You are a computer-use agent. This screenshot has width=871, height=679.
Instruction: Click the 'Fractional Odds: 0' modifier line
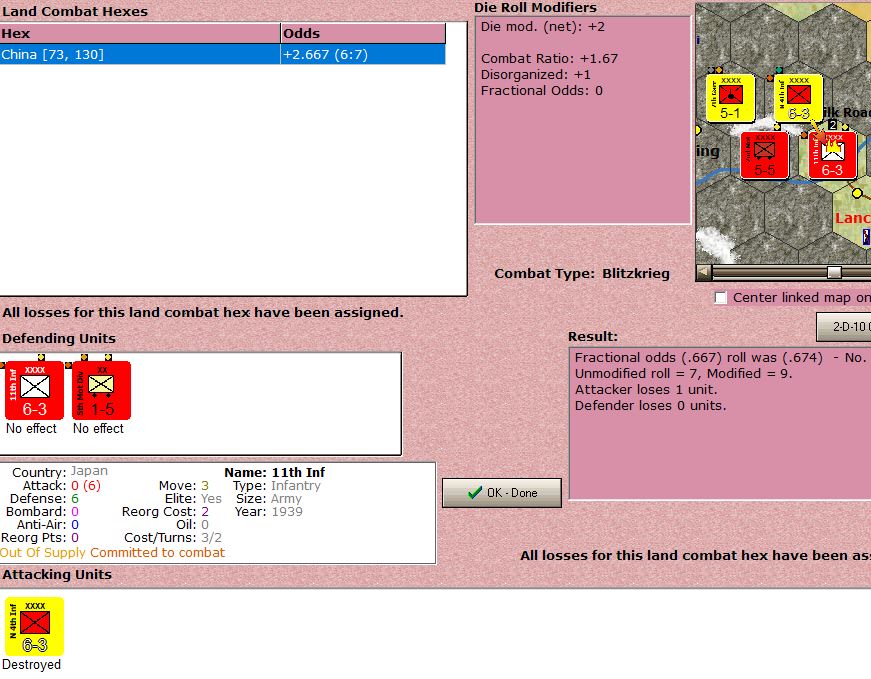(542, 91)
